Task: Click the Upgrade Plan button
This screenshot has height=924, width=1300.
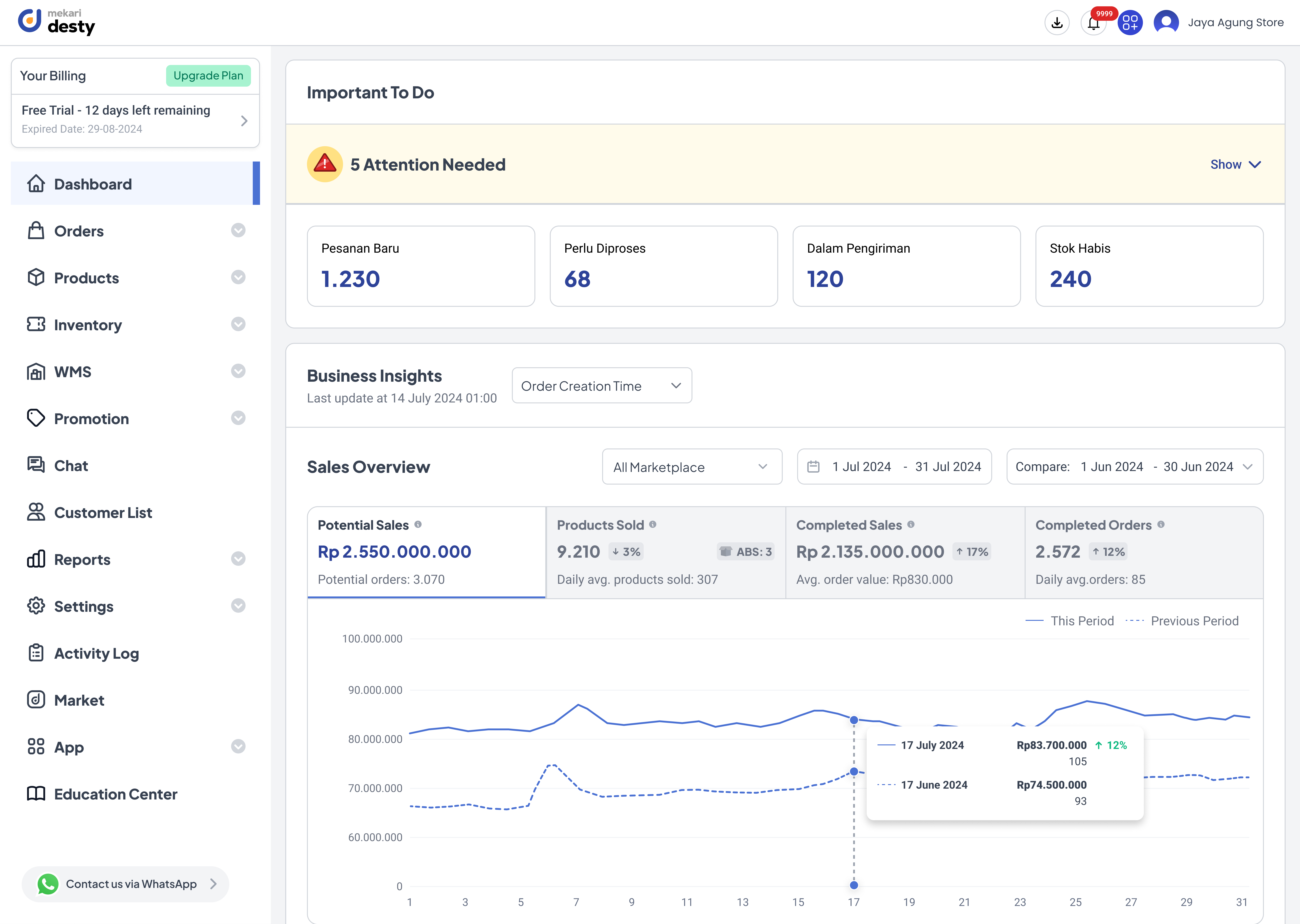Action: click(x=208, y=76)
